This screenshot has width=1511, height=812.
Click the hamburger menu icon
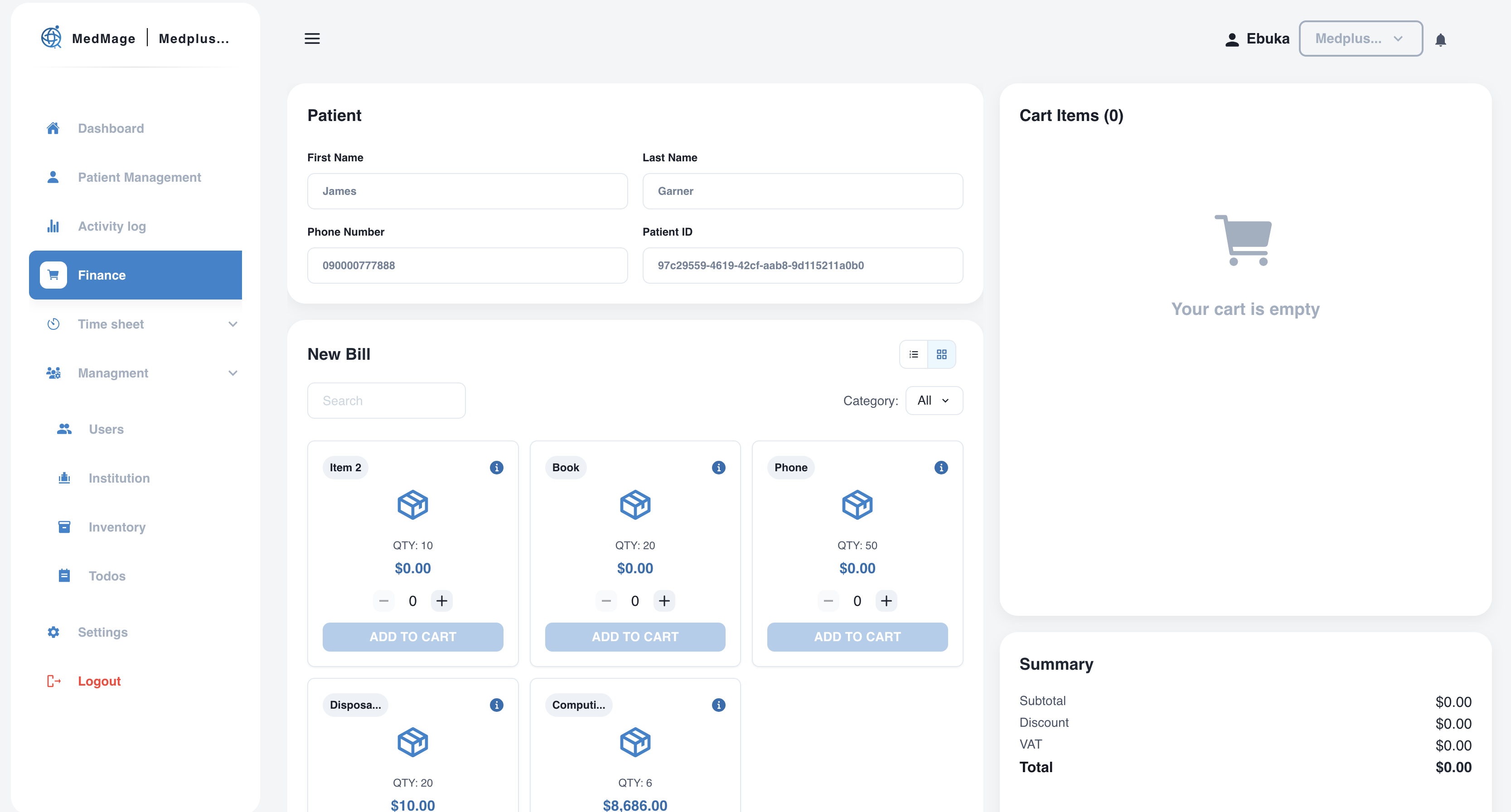point(312,39)
